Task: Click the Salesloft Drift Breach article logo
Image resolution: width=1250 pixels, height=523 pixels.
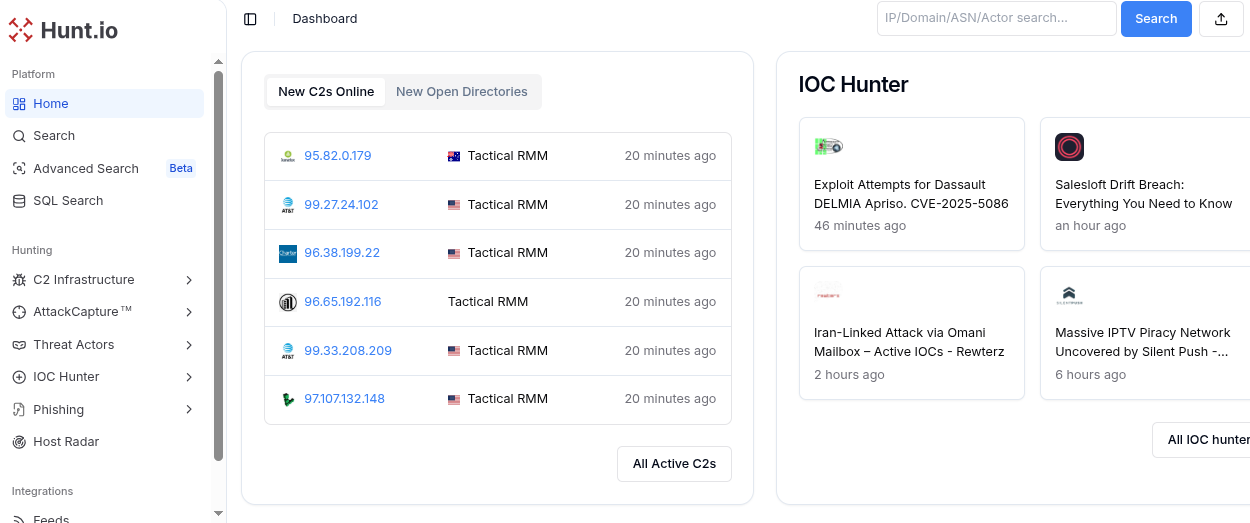Action: click(x=1069, y=147)
